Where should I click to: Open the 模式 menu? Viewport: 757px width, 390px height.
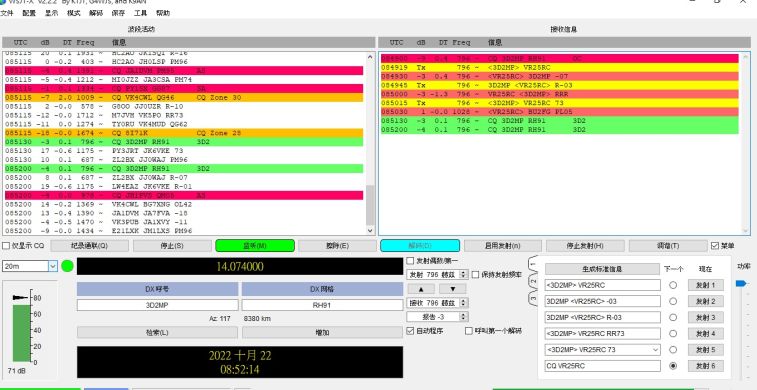pyautogui.click(x=74, y=13)
